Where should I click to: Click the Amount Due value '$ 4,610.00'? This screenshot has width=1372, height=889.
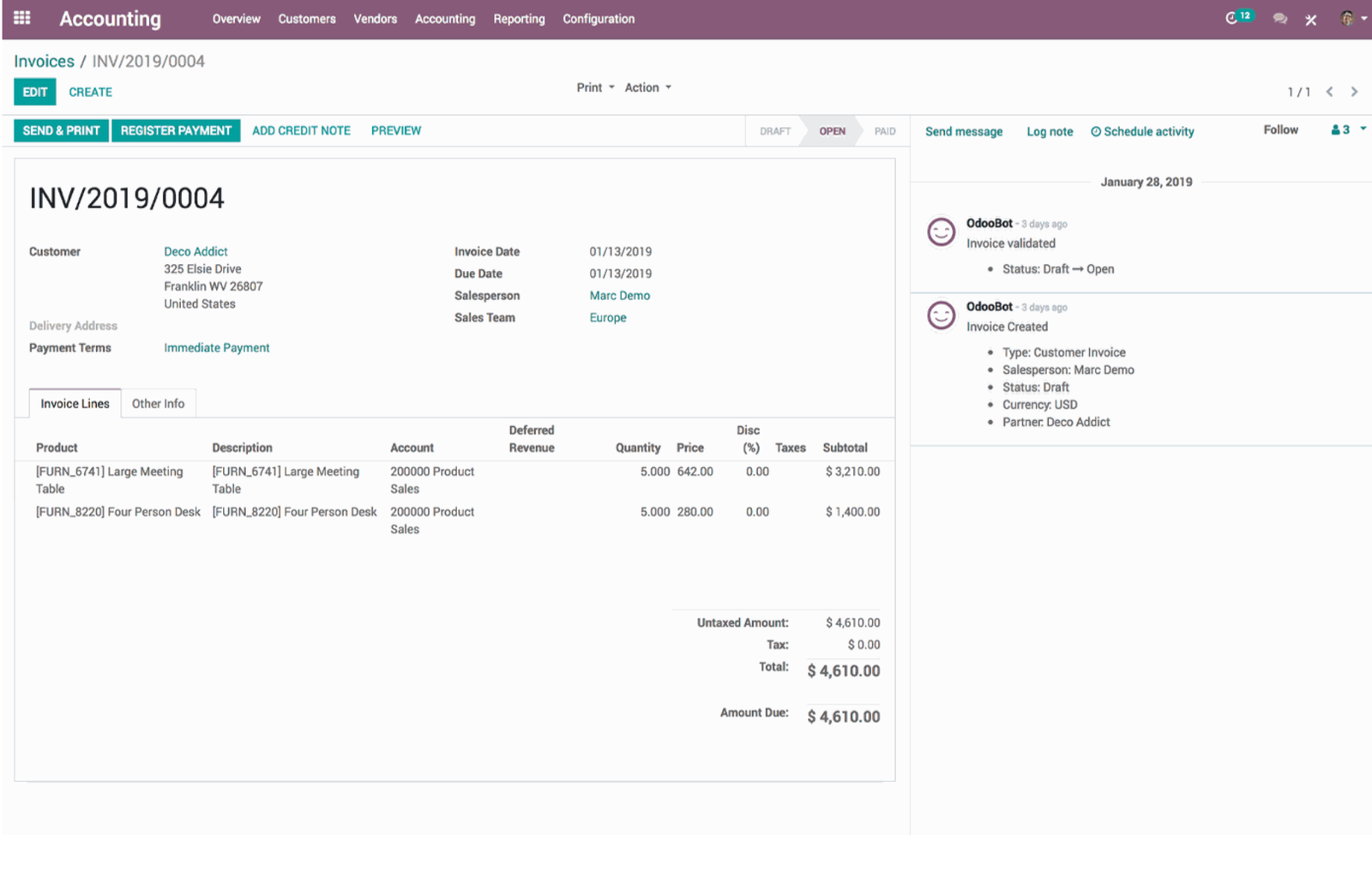pos(843,717)
